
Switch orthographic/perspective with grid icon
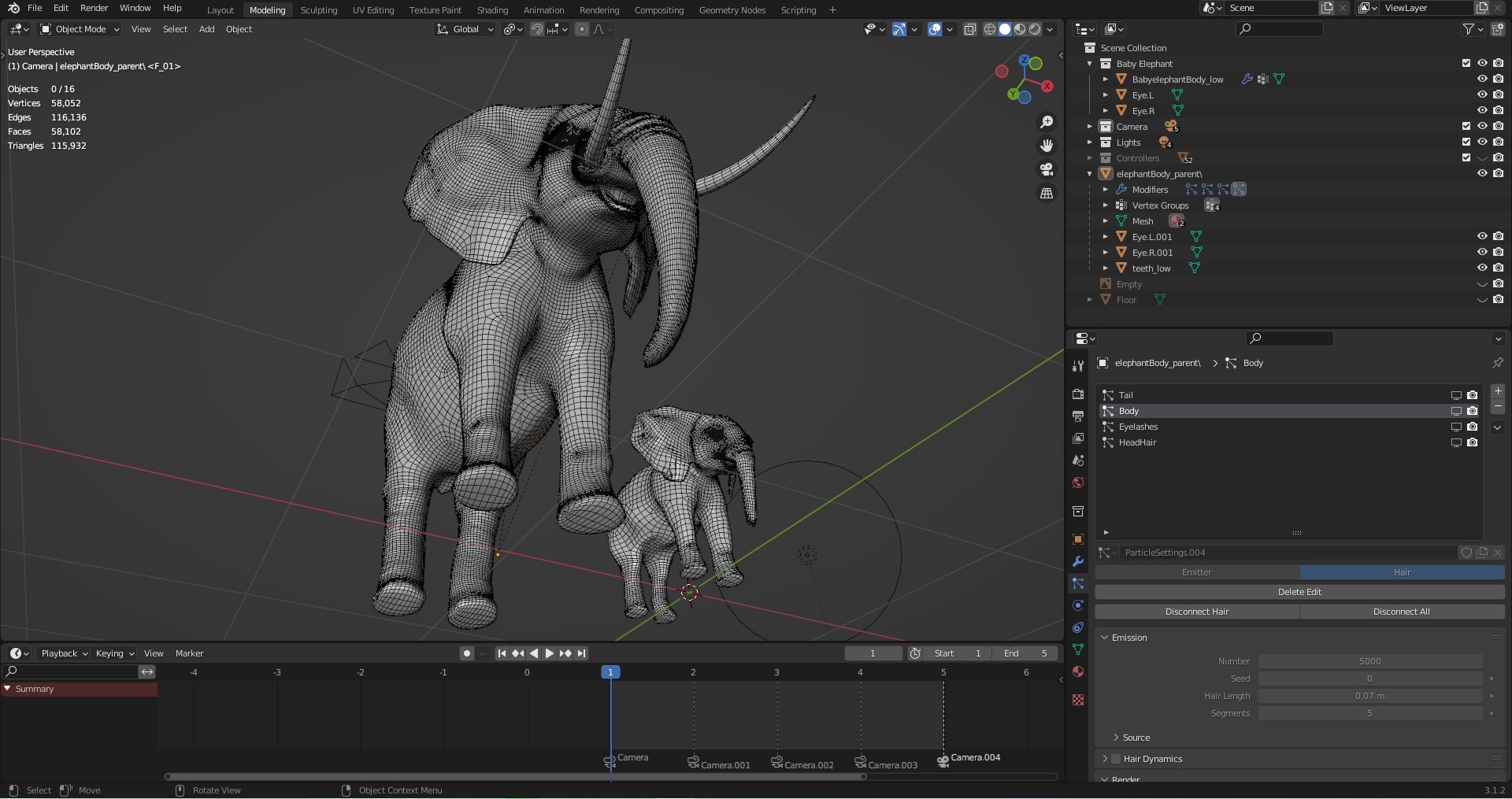[x=1046, y=193]
